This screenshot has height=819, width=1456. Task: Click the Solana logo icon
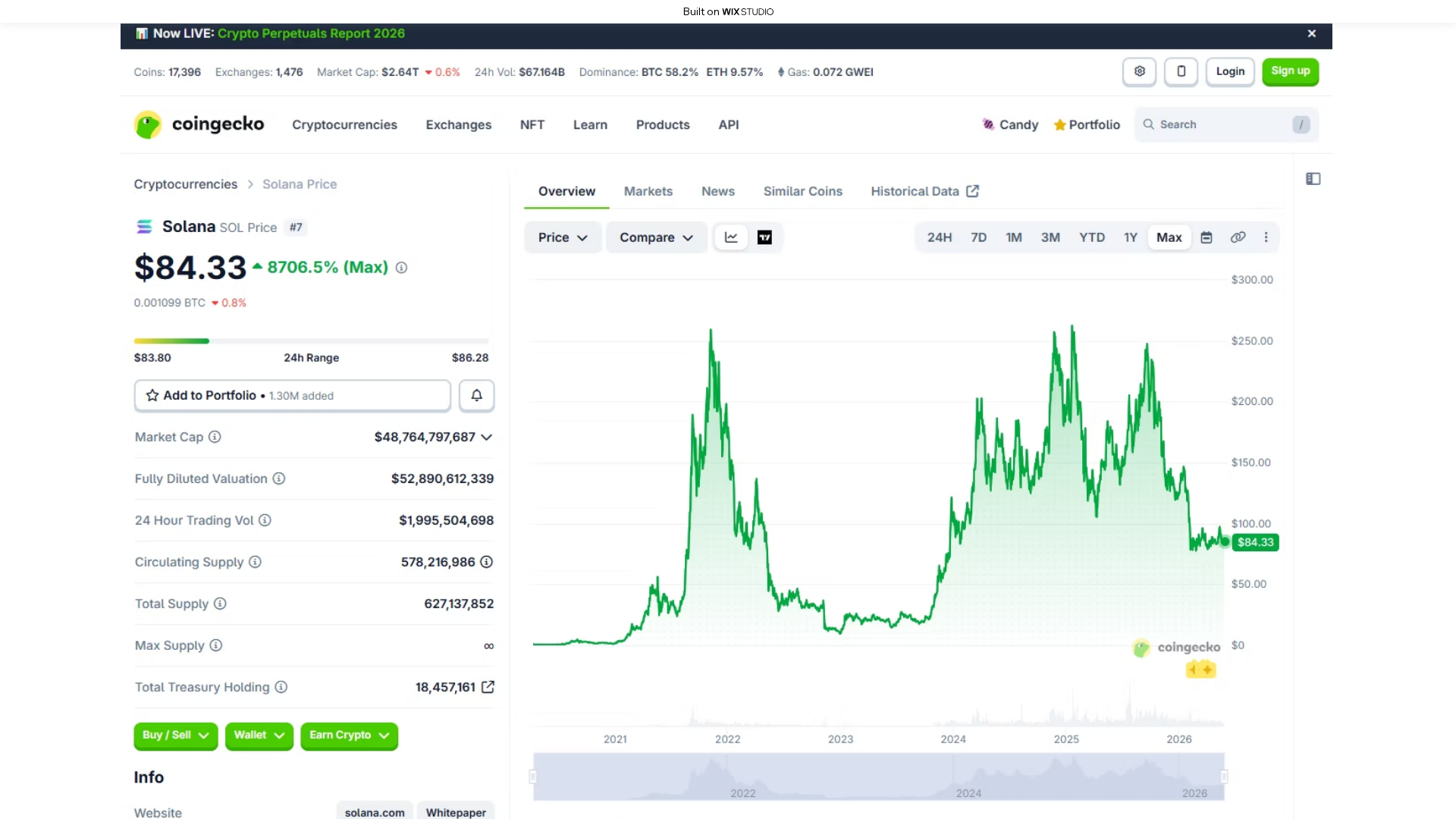coord(144,227)
